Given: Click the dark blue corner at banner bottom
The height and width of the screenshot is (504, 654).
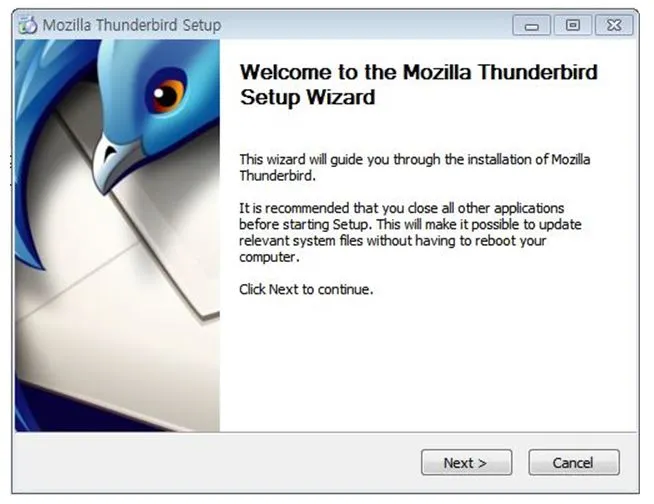Looking at the screenshot, I should coord(63,413).
